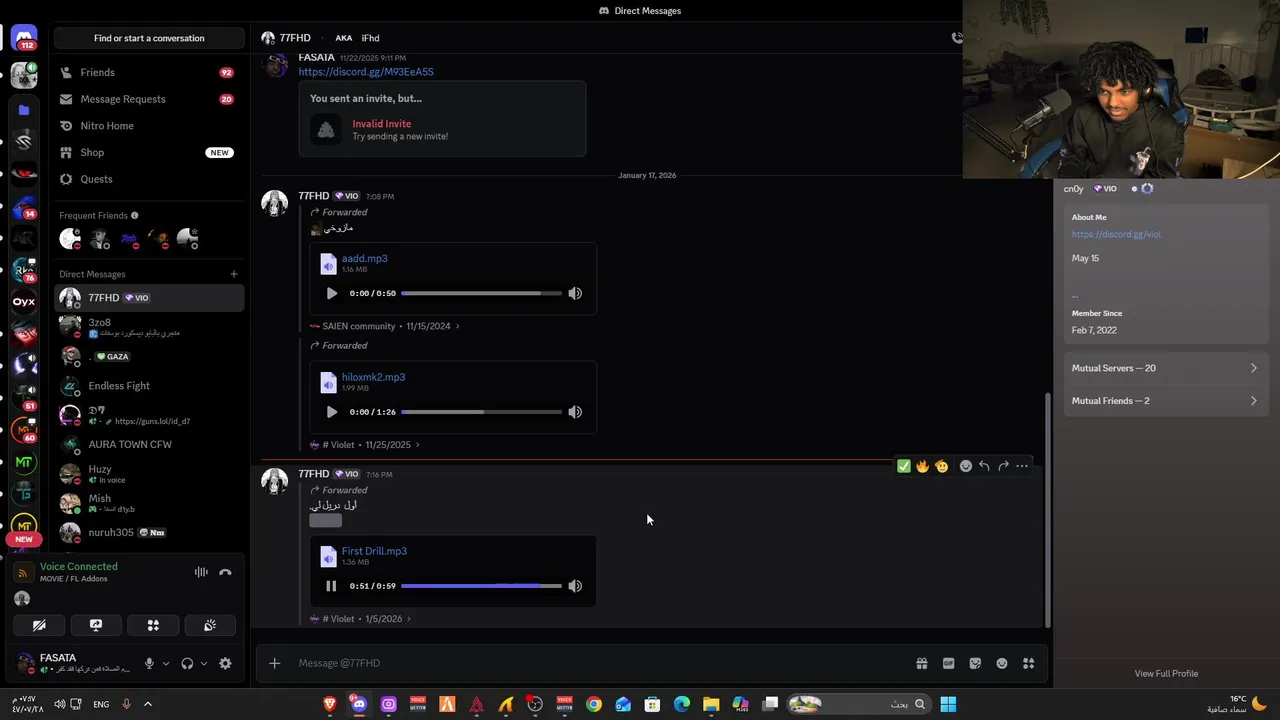Open Windows Start button
This screenshot has width=1280, height=720.
[948, 704]
